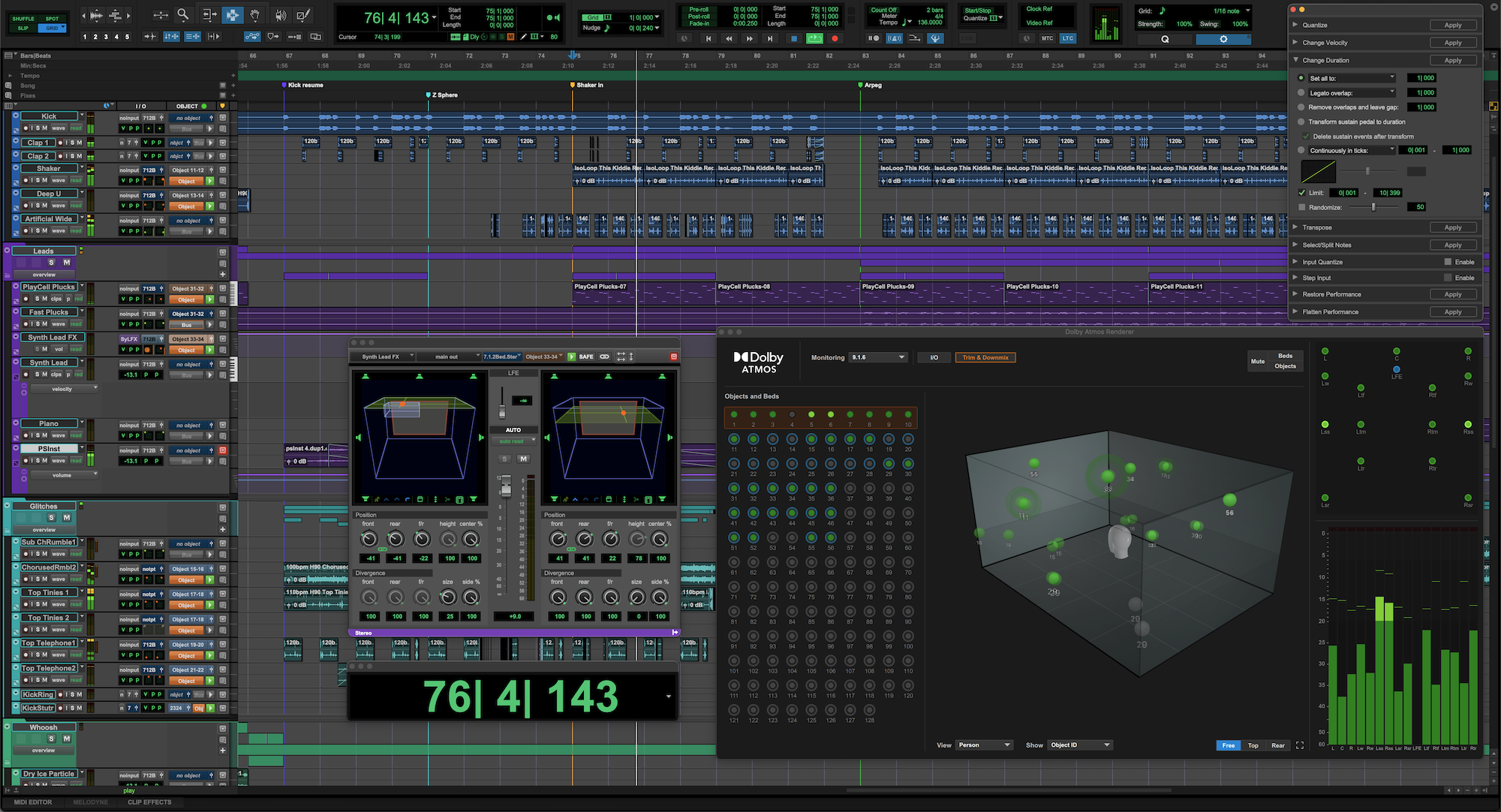The width and height of the screenshot is (1501, 812).
Task: Expand the Transpose section in the MIDI operations panel
Action: (1295, 227)
